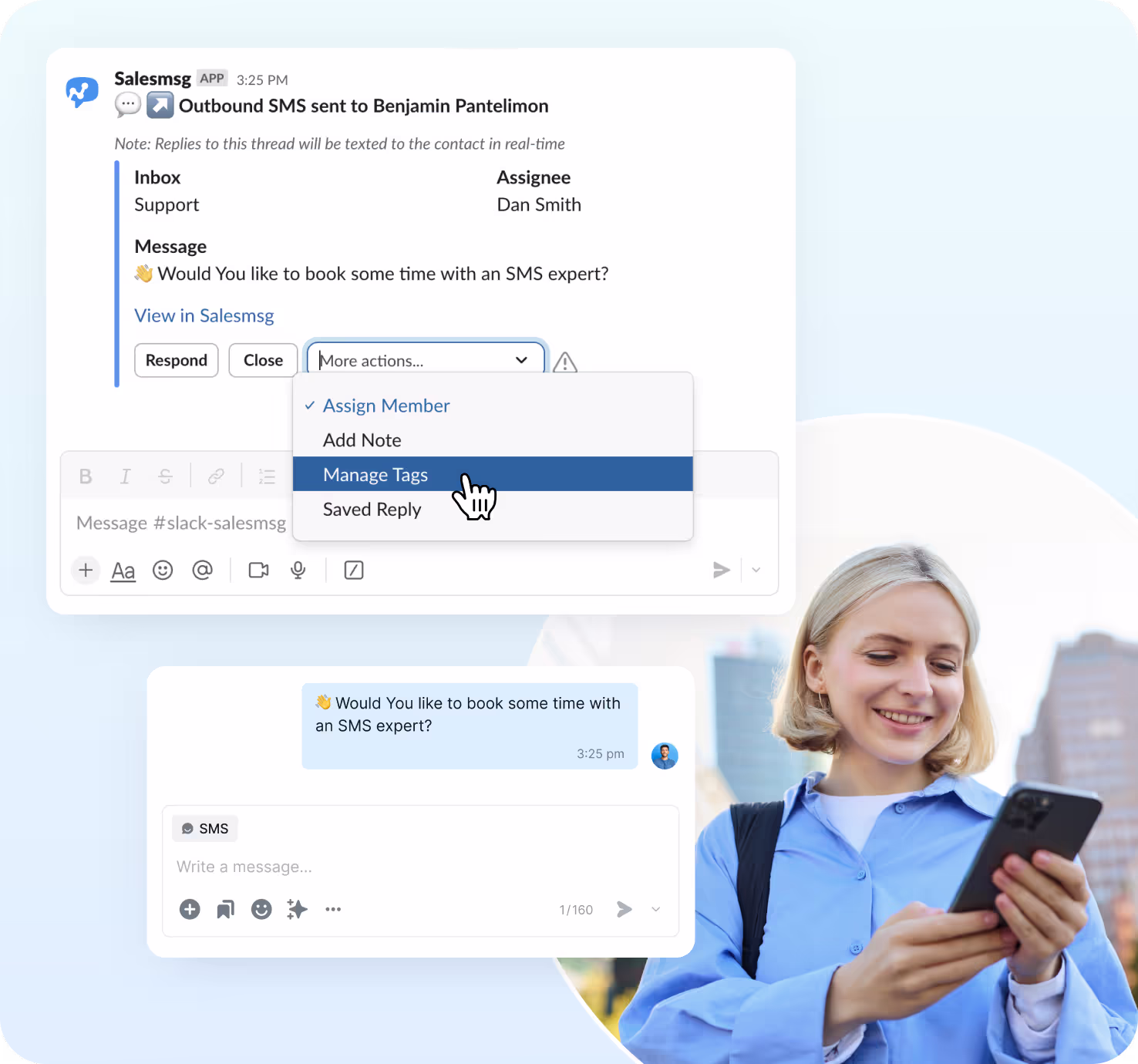Viewport: 1138px width, 1064px height.
Task: Record a video clip with camera icon
Action: tap(258, 571)
